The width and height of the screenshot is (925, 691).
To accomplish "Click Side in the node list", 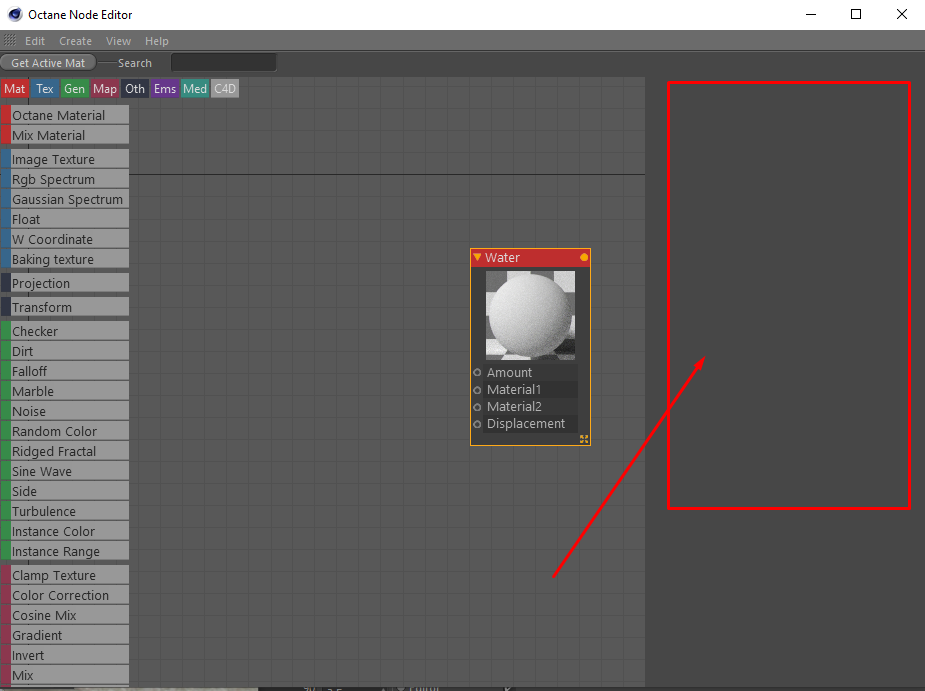I will (x=65, y=492).
